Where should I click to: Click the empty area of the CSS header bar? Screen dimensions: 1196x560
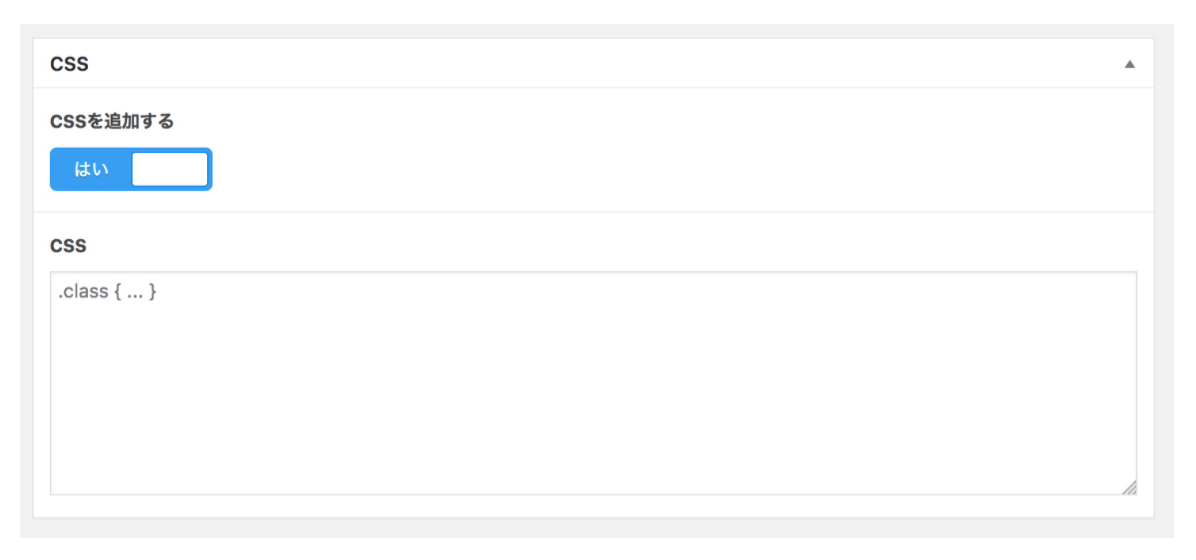(x=600, y=64)
